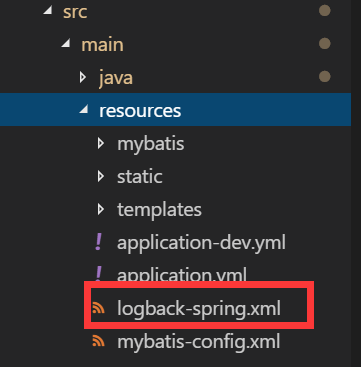This screenshot has height=367, width=361.
Task: Click the modified-status dot on java row
Action: [325, 77]
